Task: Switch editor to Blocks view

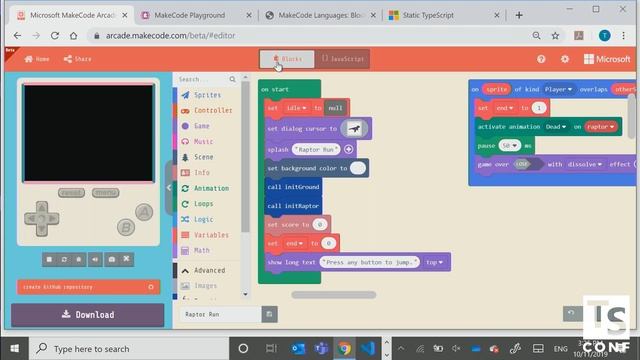Action: pyautogui.click(x=287, y=59)
